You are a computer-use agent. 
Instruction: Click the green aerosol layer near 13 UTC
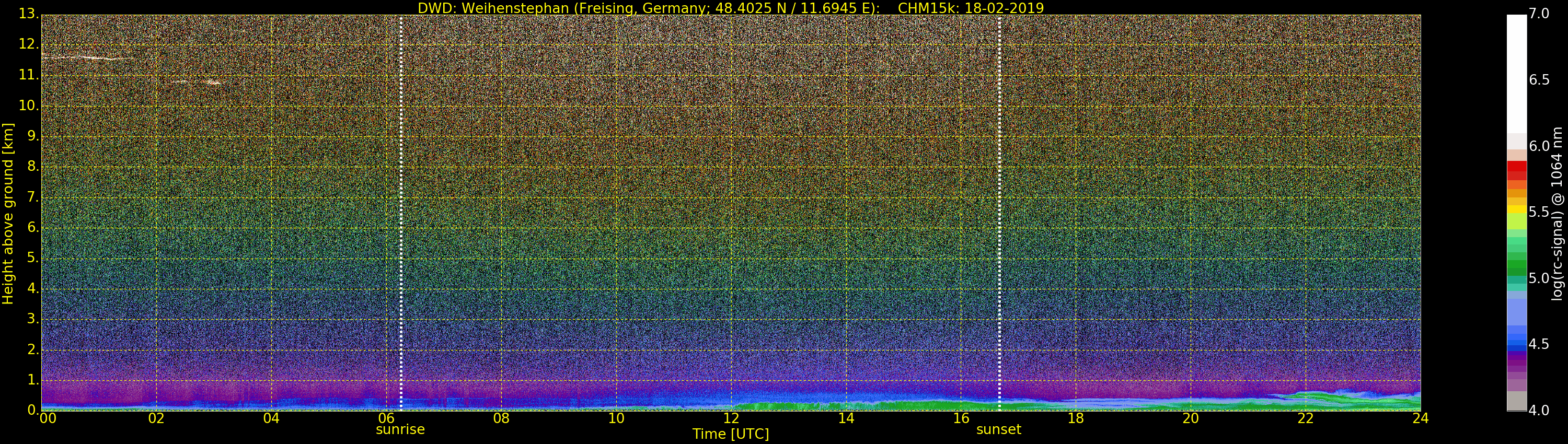coord(791,405)
